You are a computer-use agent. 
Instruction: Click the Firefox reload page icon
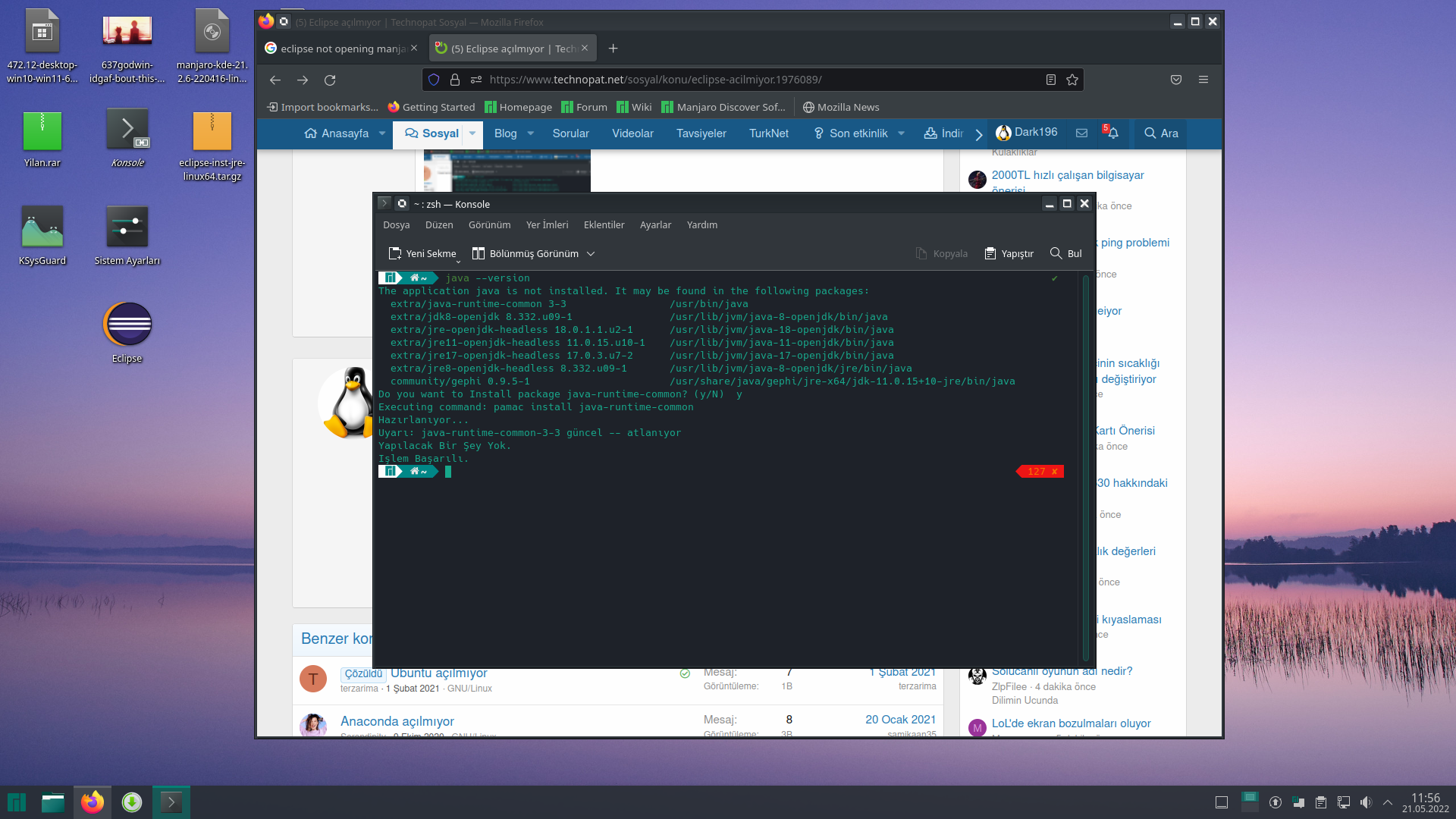click(x=330, y=80)
